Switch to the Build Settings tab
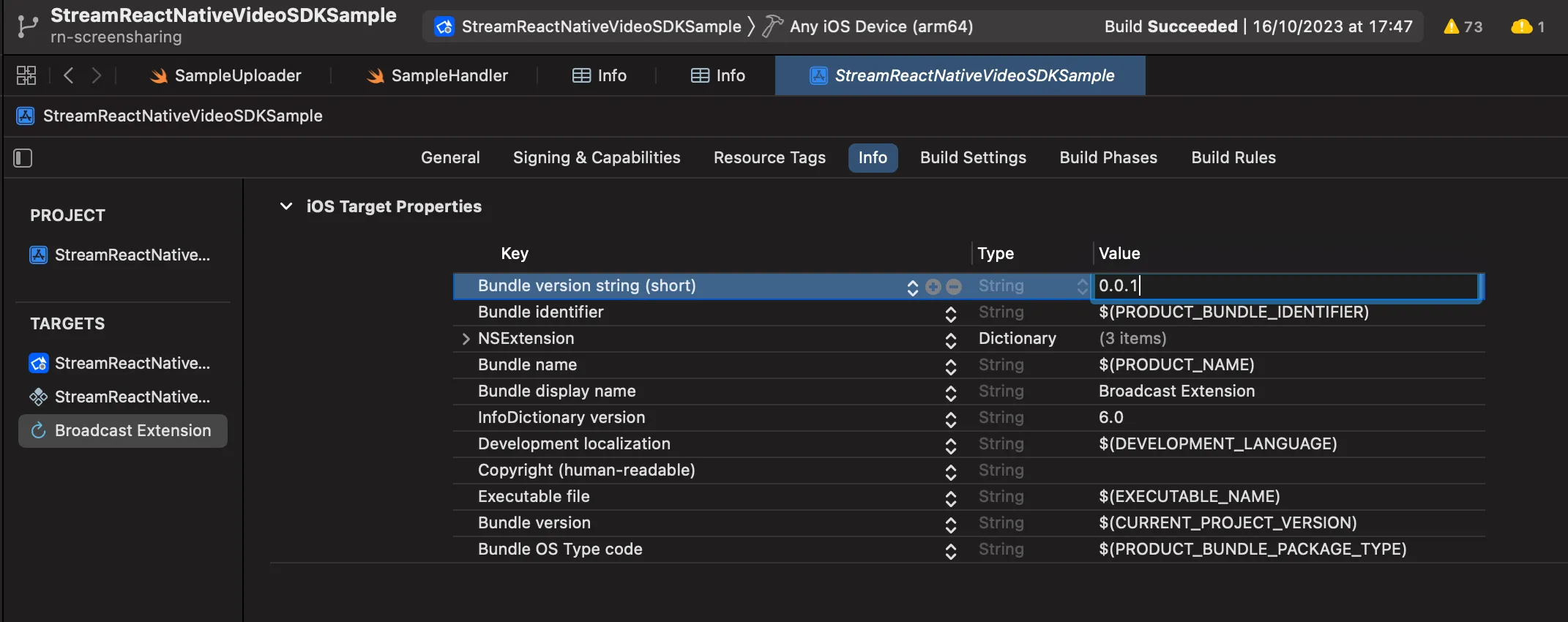The width and height of the screenshot is (1568, 622). pos(972,158)
